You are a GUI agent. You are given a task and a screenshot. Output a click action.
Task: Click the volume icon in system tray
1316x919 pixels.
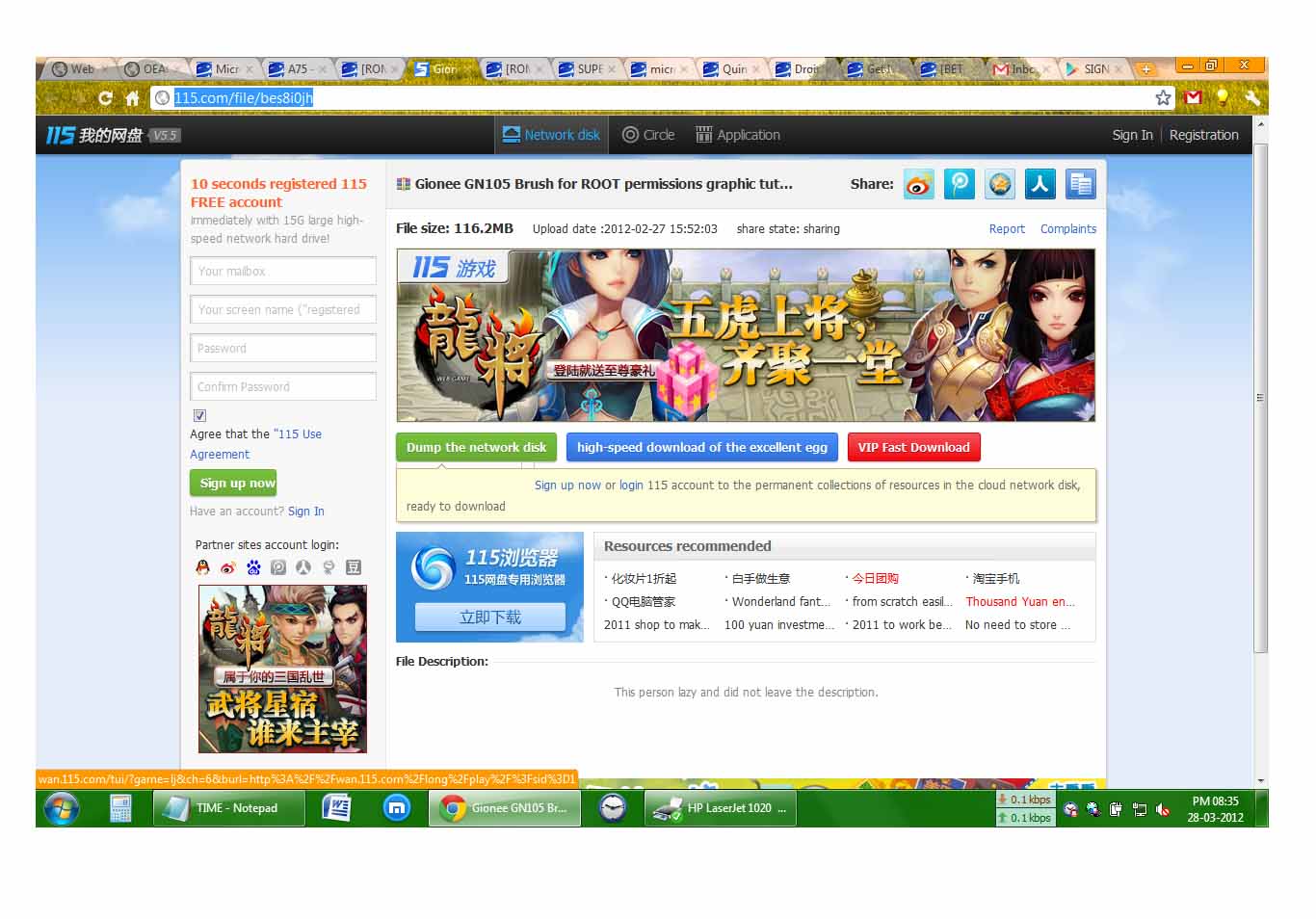pyautogui.click(x=1163, y=809)
